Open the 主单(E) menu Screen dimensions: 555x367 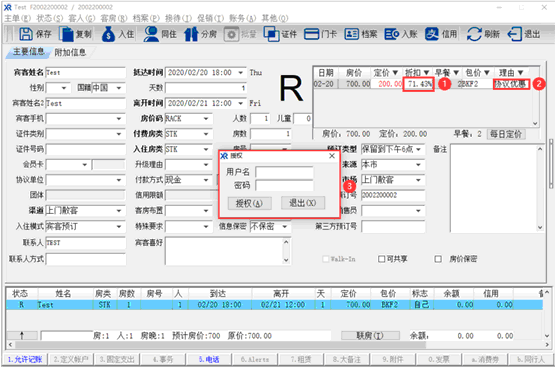[x=17, y=18]
